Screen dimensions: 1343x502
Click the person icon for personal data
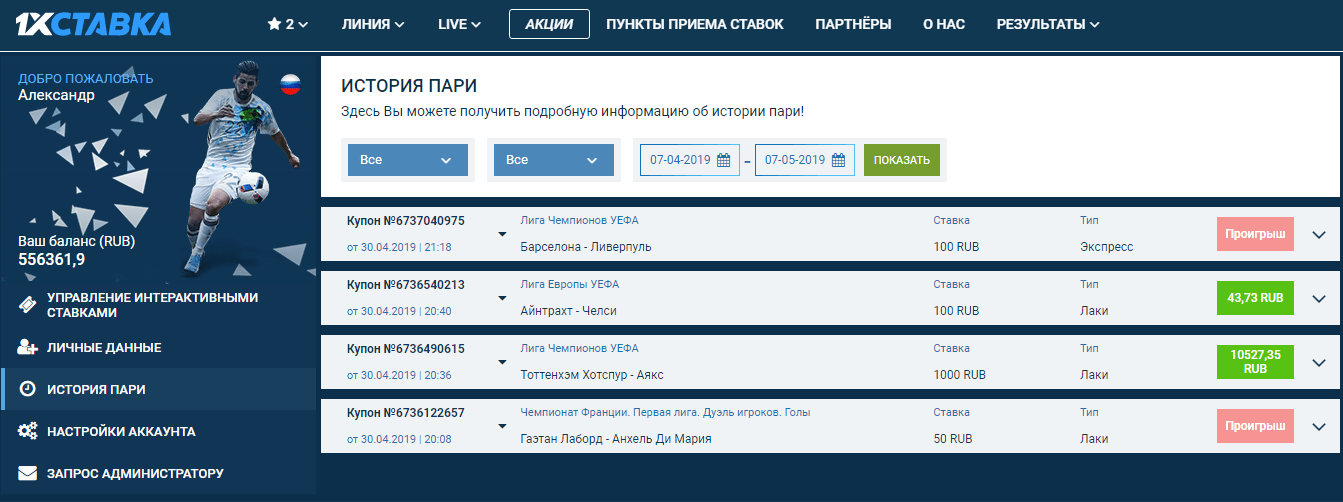[28, 347]
